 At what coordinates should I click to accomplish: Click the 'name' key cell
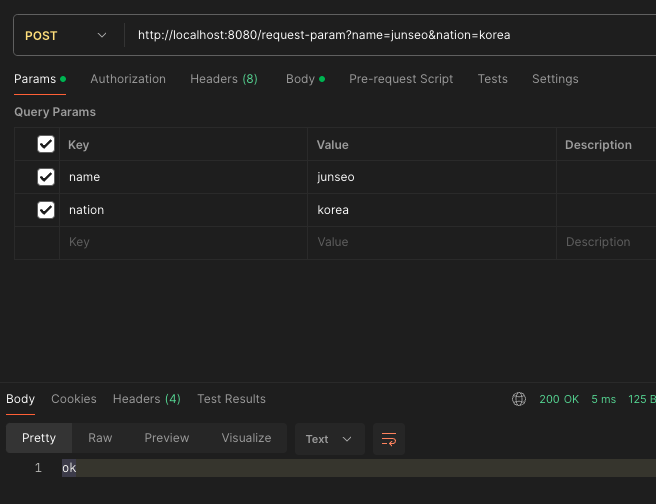(x=183, y=177)
